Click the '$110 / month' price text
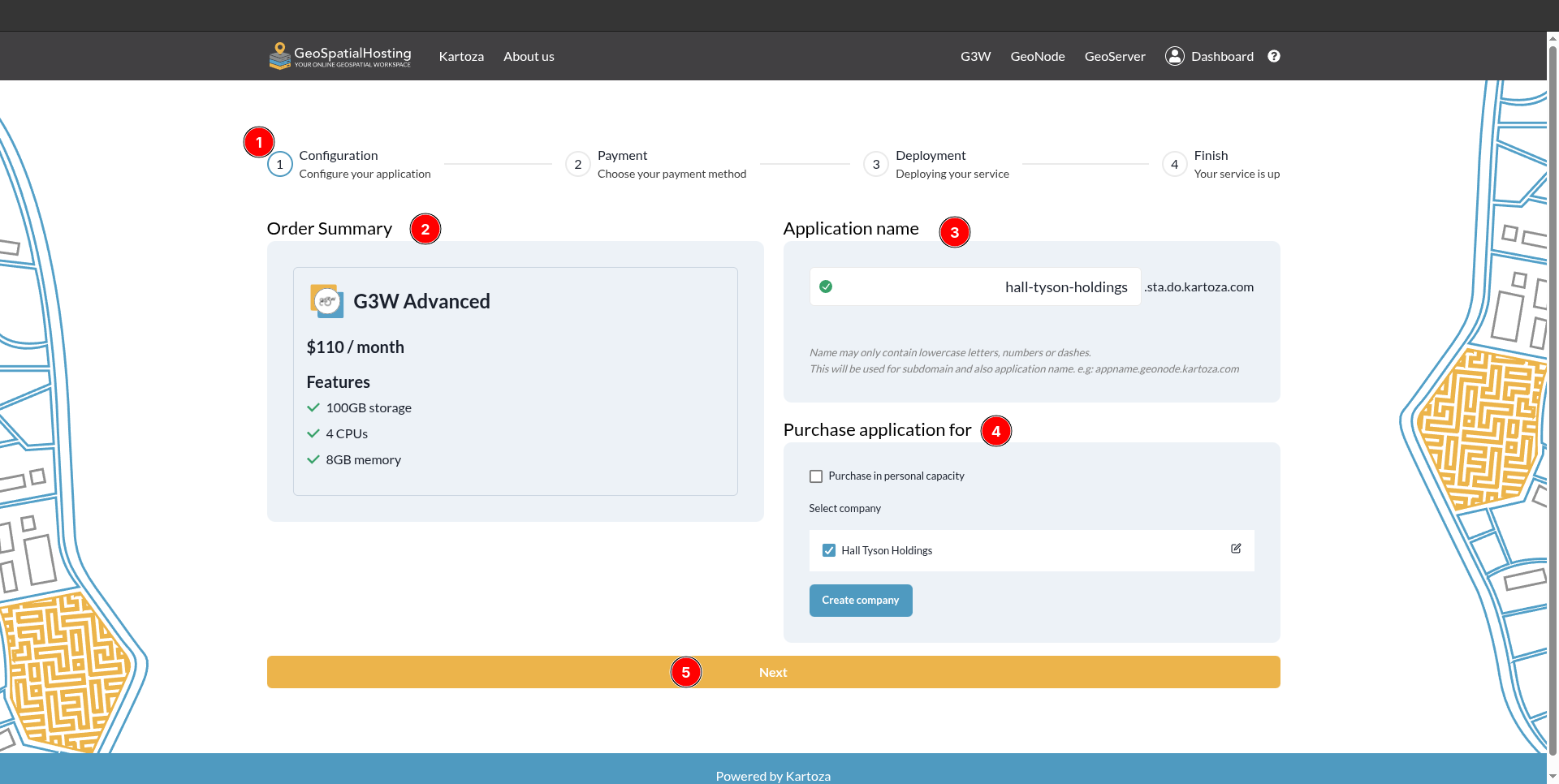1559x784 pixels. click(x=355, y=347)
